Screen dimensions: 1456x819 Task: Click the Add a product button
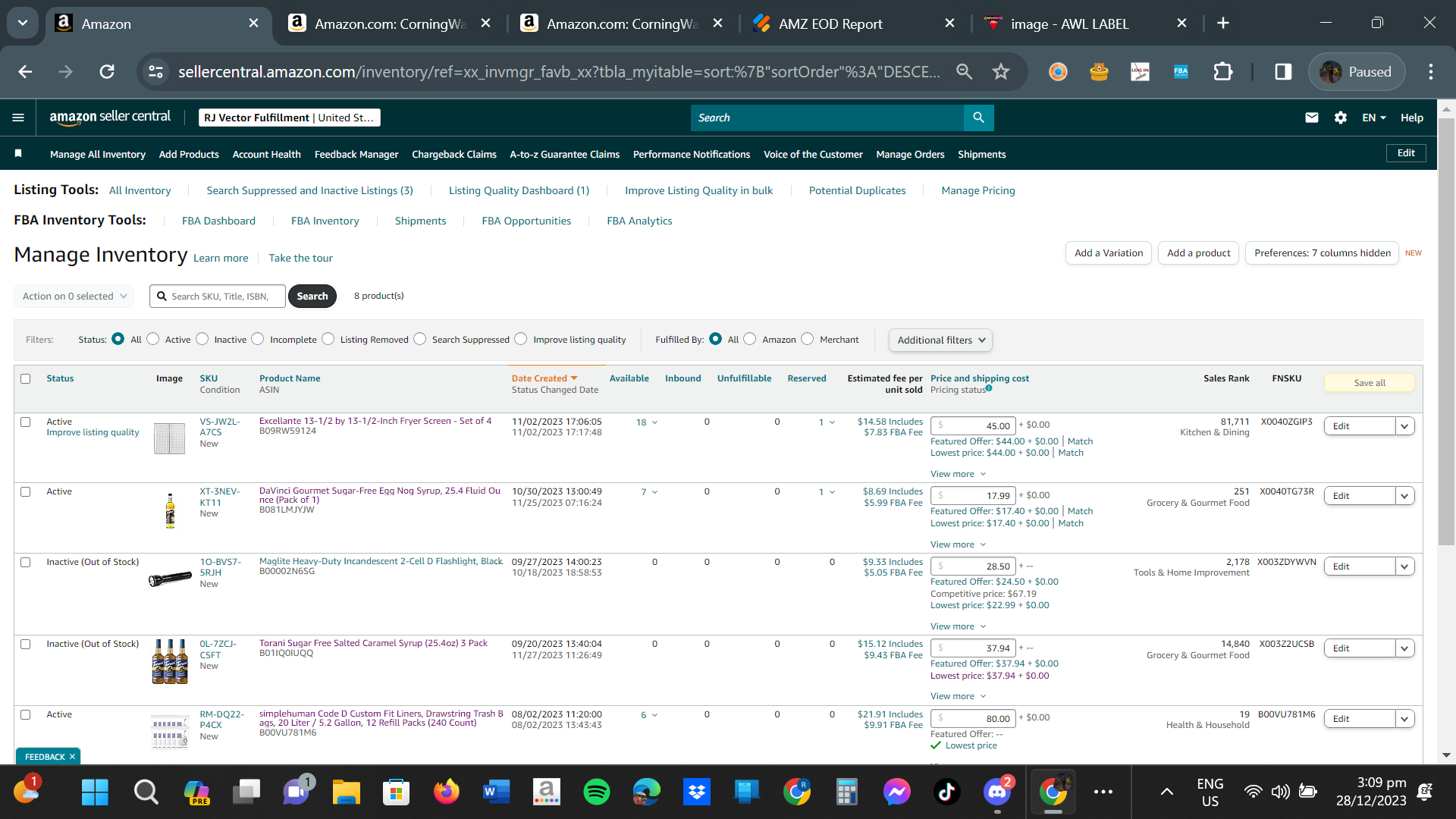pos(1199,253)
